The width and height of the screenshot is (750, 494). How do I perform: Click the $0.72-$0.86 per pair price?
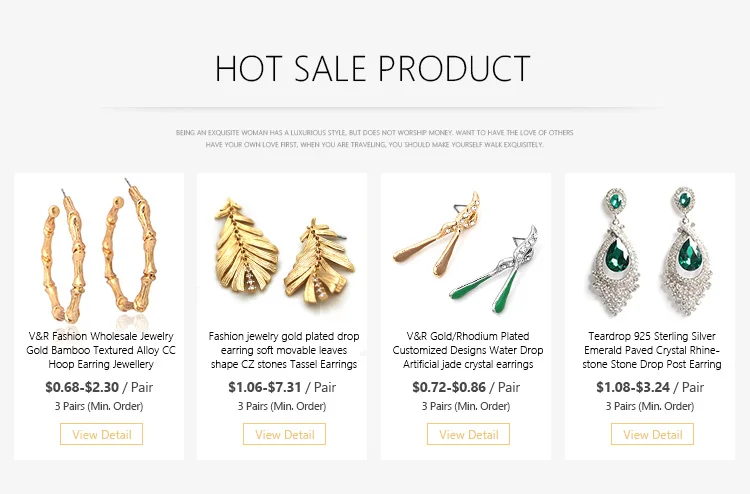coord(466,387)
